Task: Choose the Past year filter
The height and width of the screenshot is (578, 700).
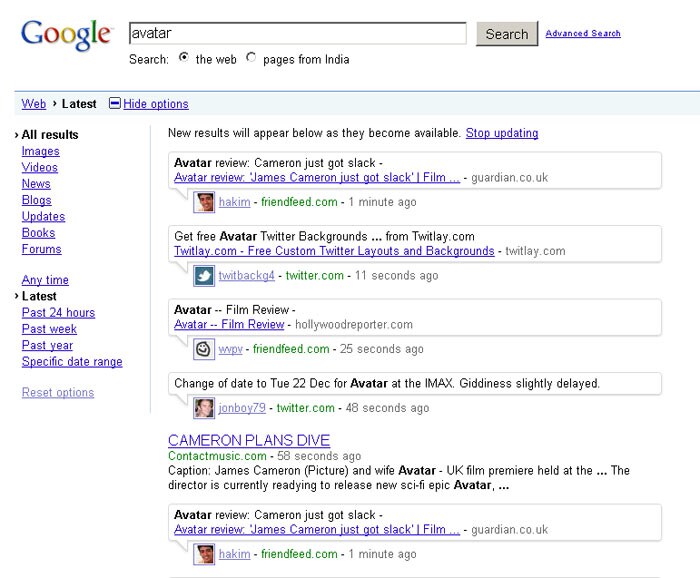Action: (47, 345)
